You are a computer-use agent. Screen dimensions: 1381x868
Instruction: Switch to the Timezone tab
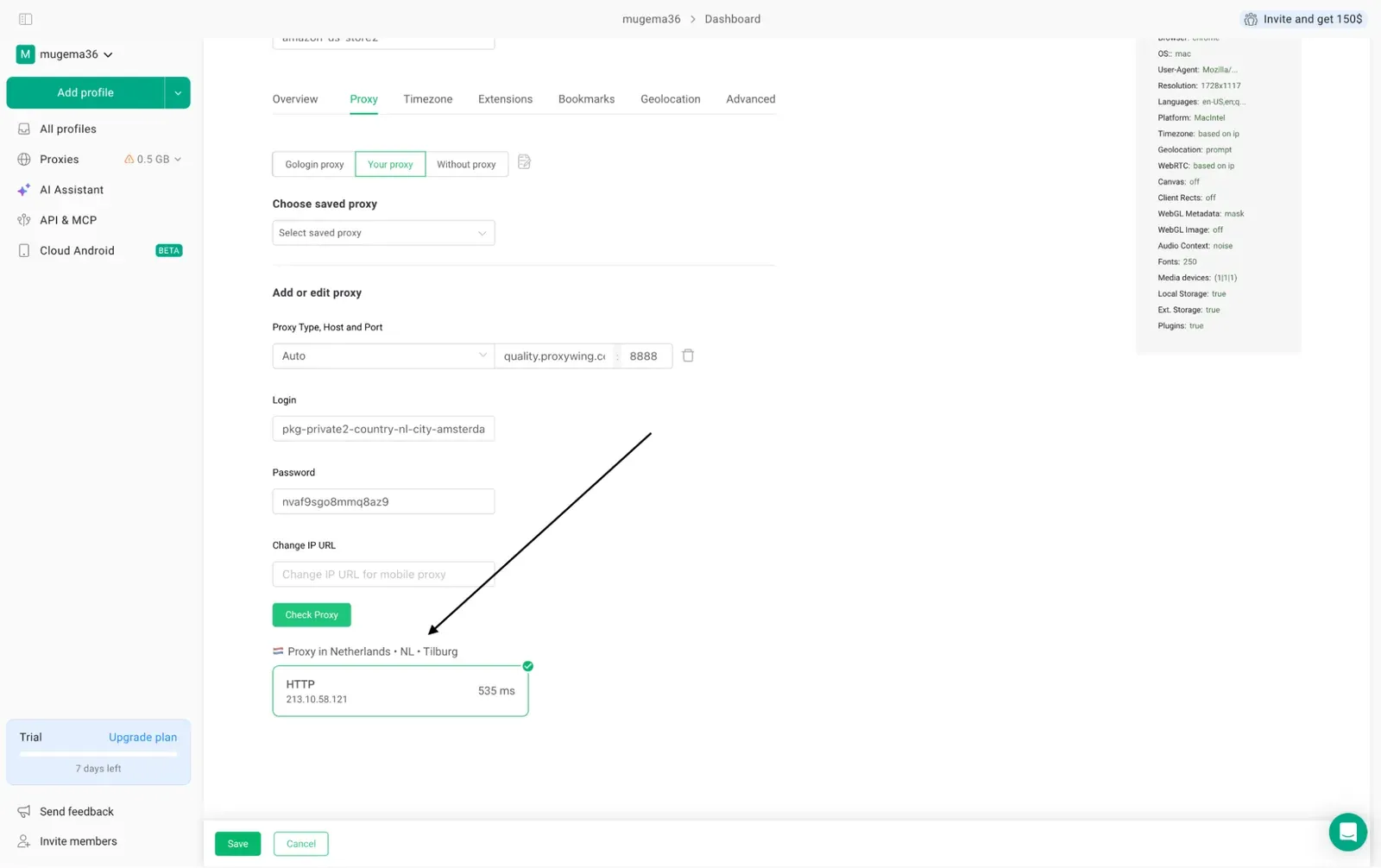point(427,99)
